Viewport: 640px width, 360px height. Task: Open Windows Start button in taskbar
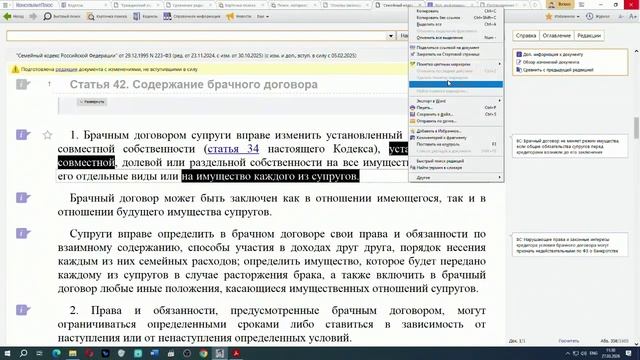7,353
